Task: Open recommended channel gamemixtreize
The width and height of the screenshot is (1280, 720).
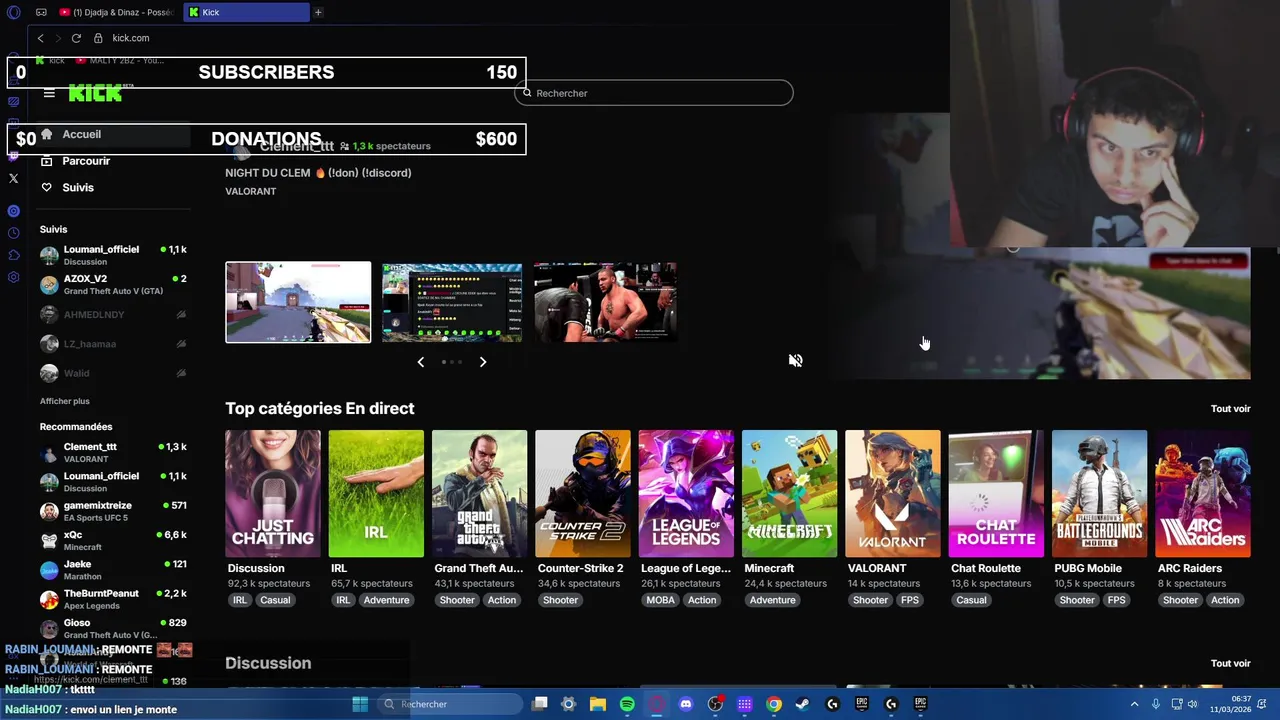Action: [113, 511]
